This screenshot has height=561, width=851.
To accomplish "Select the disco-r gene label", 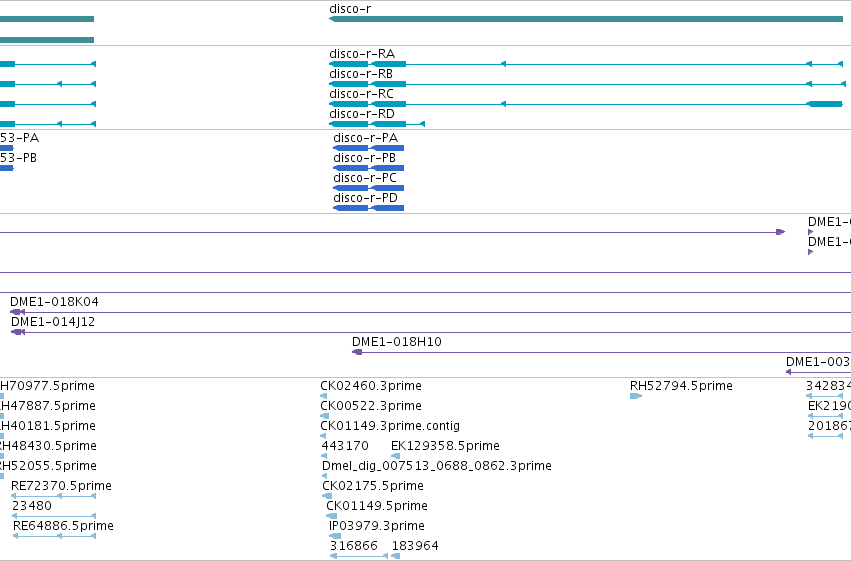I will pyautogui.click(x=350, y=9).
